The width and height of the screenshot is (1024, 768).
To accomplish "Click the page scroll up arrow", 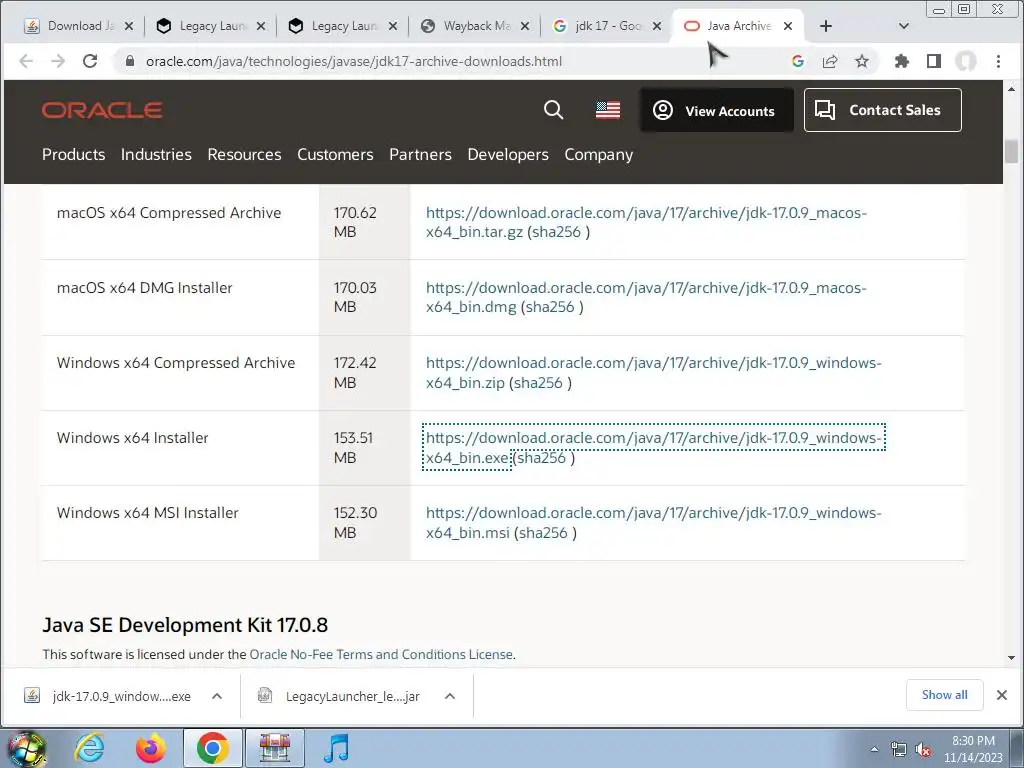I will [1012, 88].
